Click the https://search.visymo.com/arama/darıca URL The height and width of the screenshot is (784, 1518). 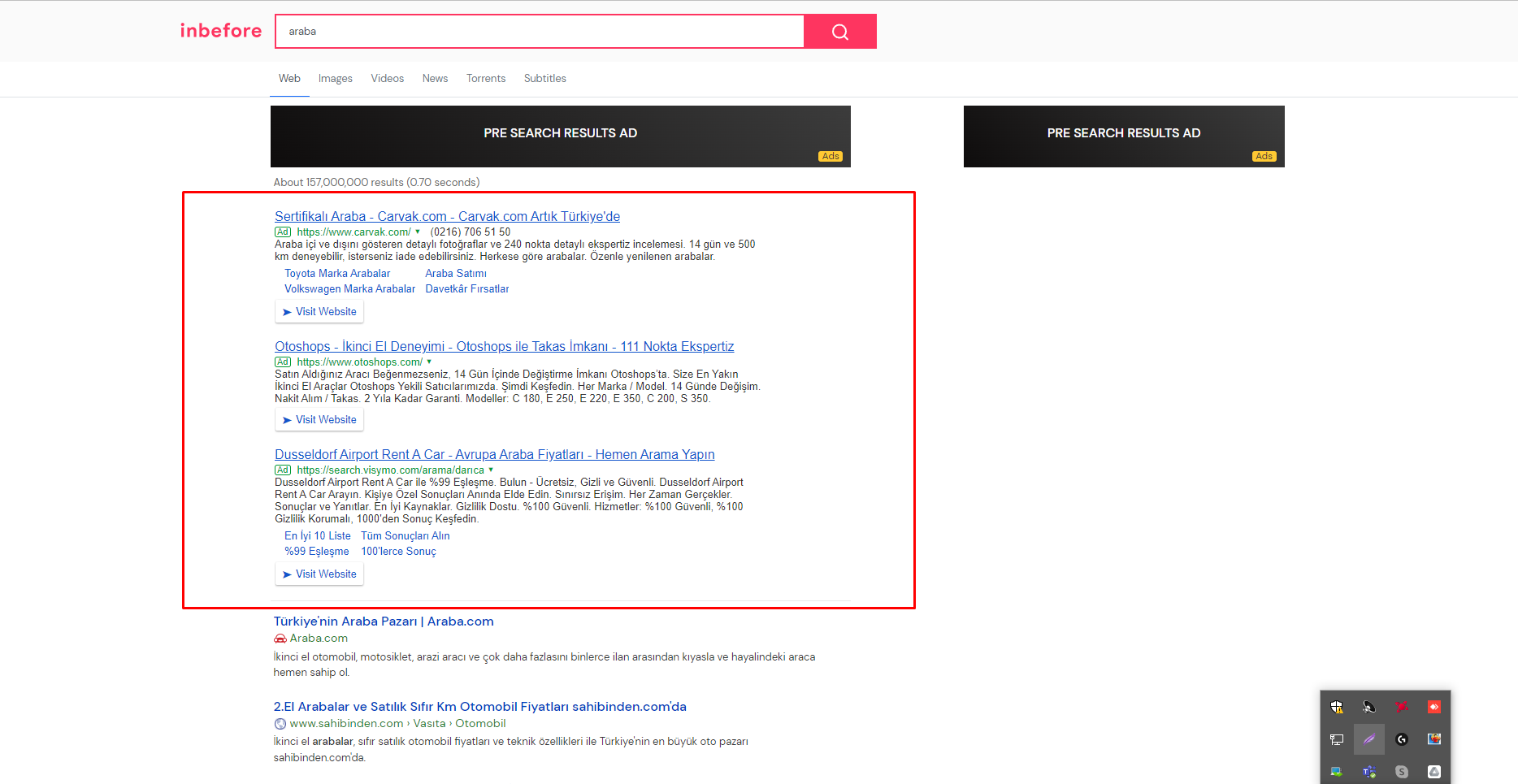[x=390, y=470]
